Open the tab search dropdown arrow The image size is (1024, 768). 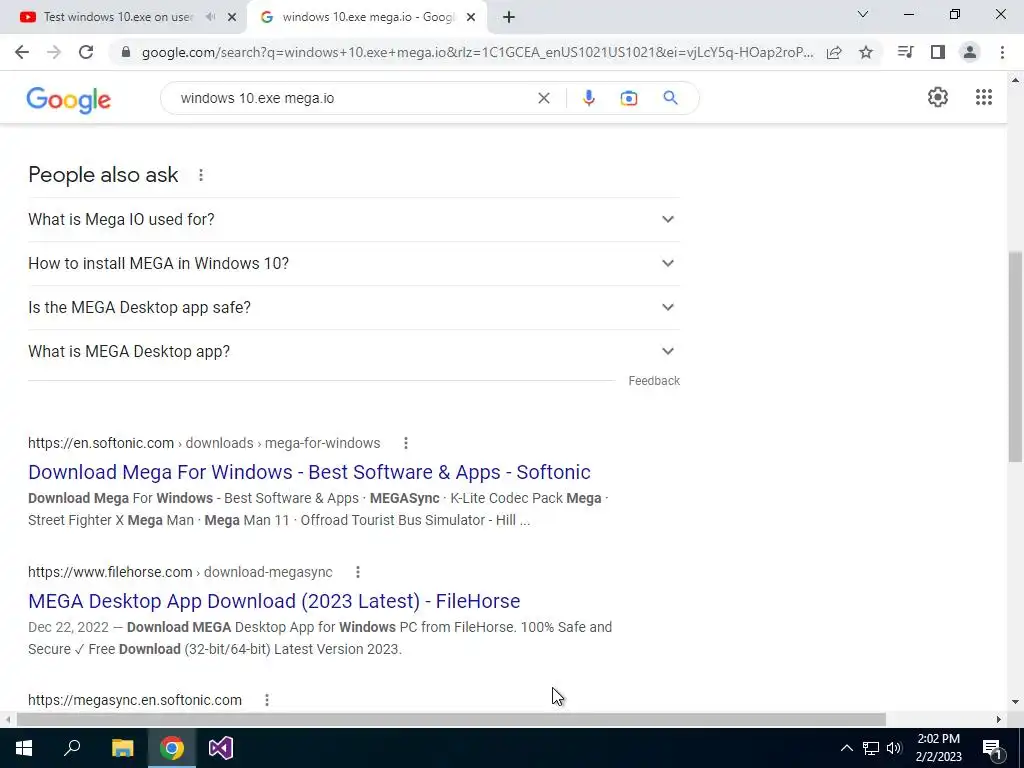coord(863,14)
